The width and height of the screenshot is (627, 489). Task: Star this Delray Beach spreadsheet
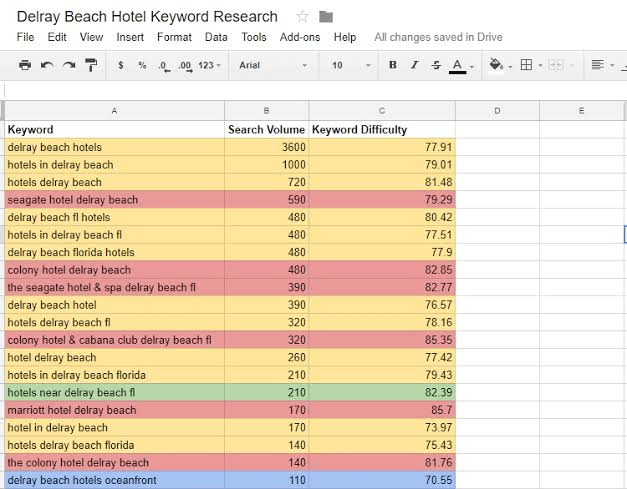(302, 17)
